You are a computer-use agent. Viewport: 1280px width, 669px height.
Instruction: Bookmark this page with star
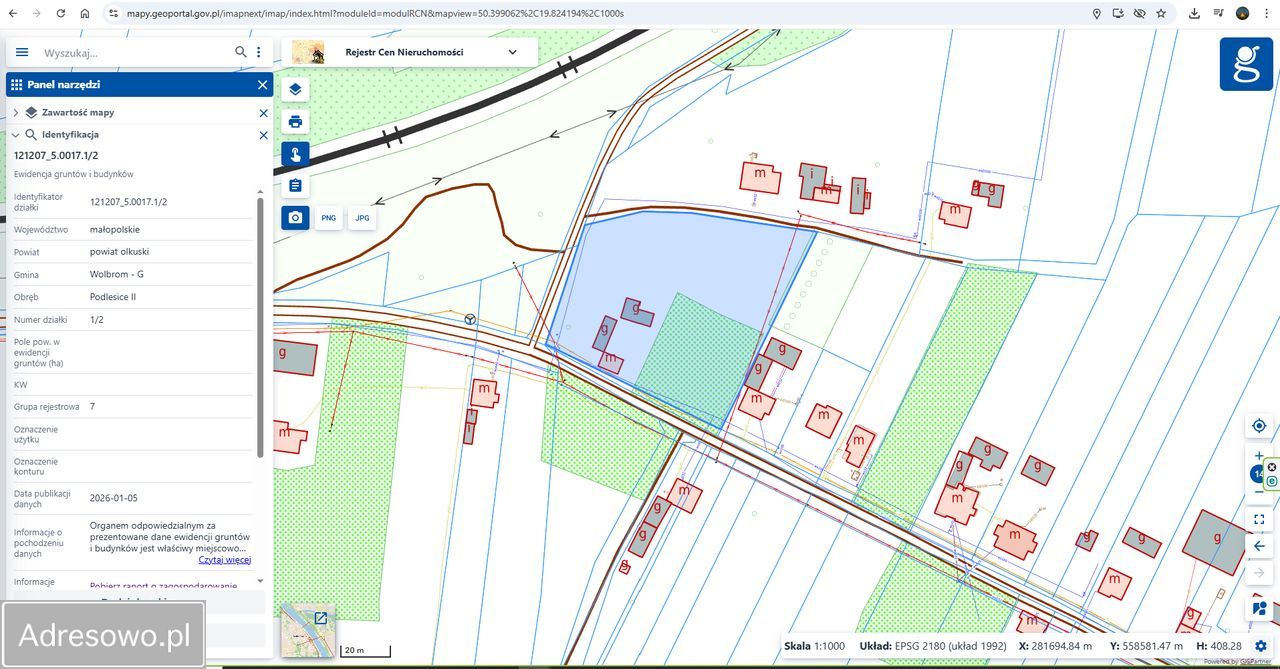1161,13
